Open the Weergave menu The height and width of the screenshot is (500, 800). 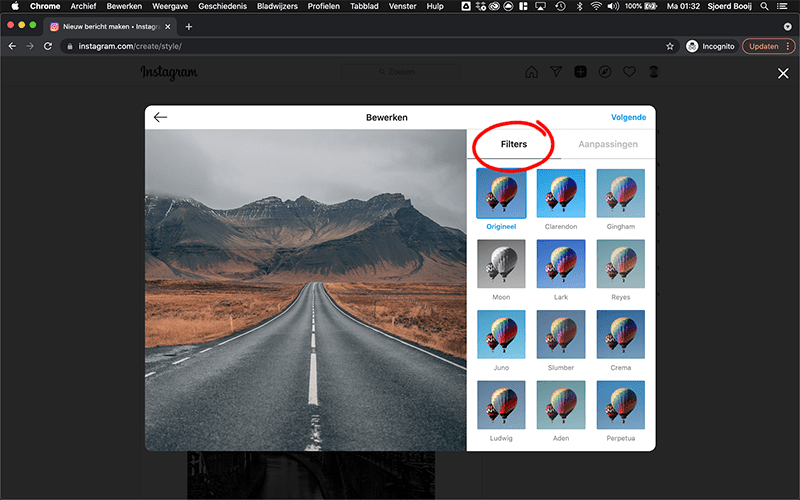[x=170, y=6]
